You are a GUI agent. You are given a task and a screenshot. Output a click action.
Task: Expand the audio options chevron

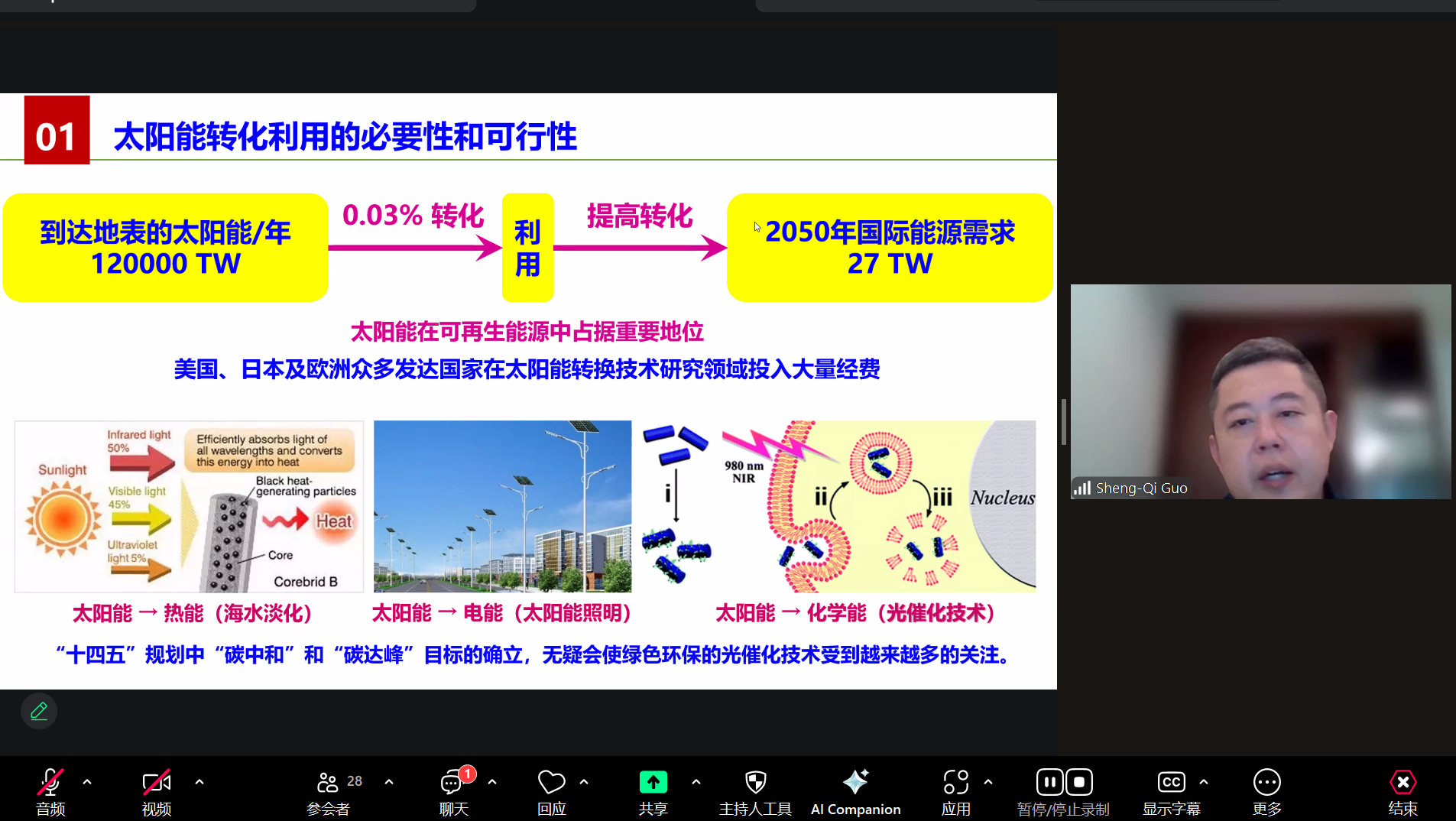(87, 781)
